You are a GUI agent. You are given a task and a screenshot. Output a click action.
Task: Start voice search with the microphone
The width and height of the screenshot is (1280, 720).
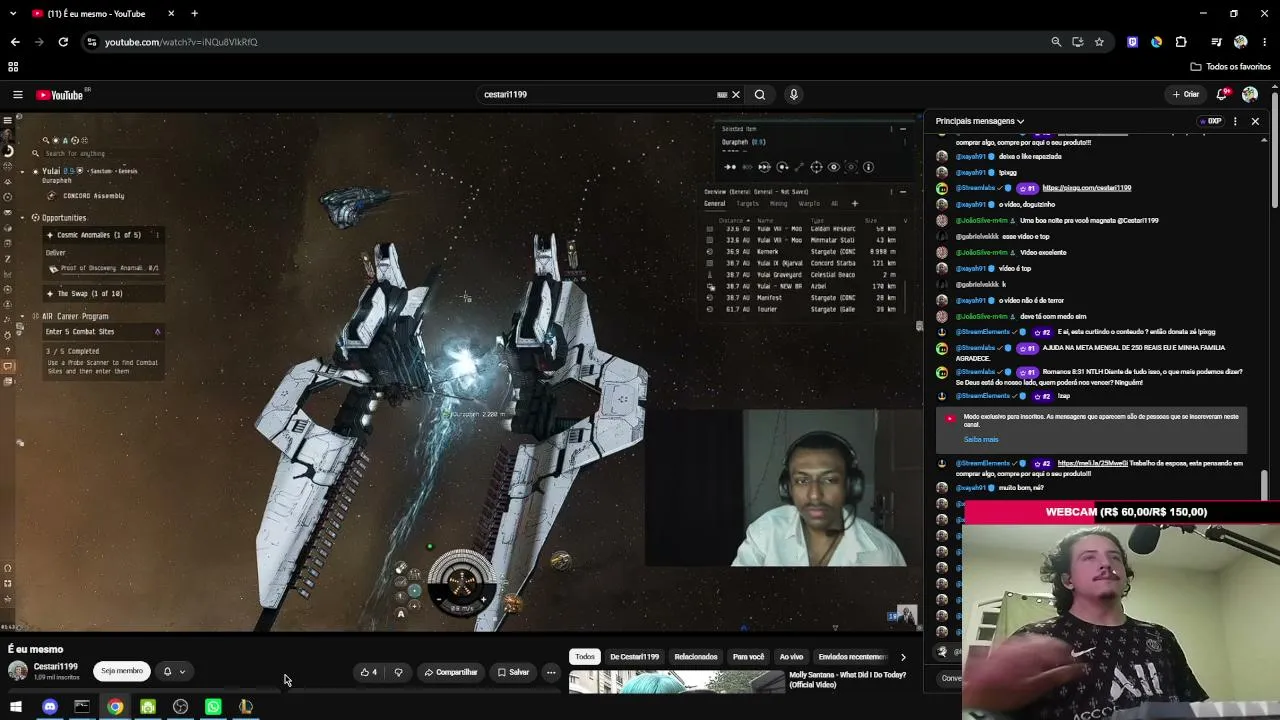[x=794, y=95]
